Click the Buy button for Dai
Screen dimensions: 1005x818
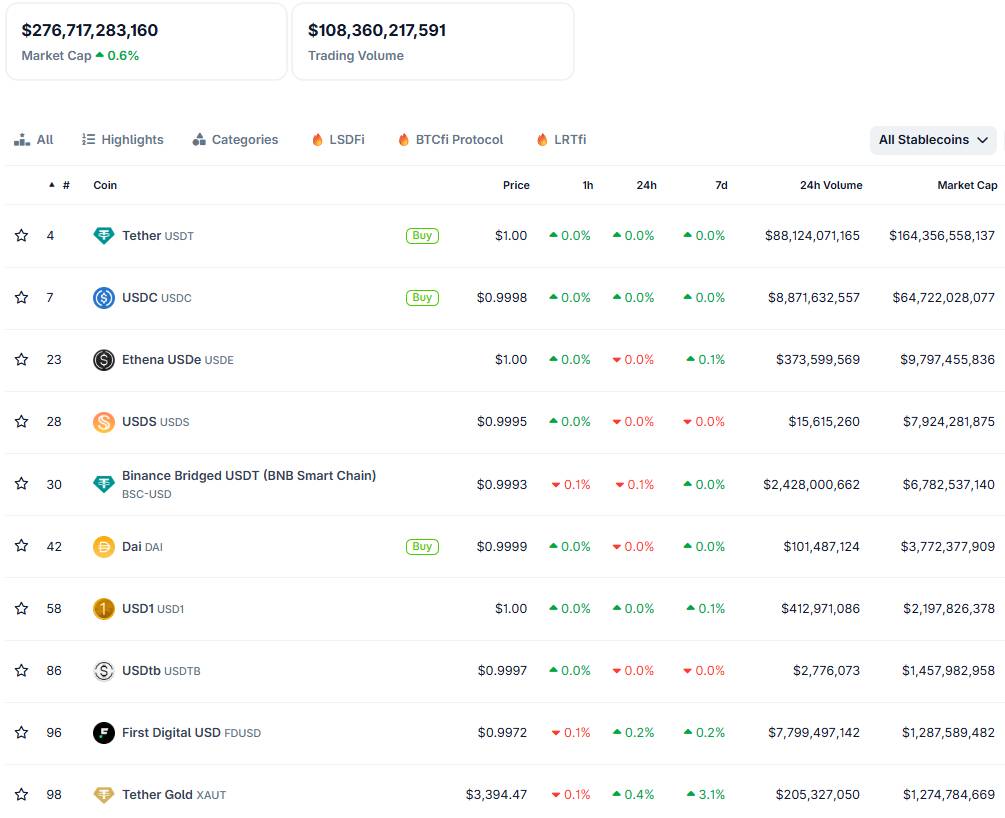(422, 546)
